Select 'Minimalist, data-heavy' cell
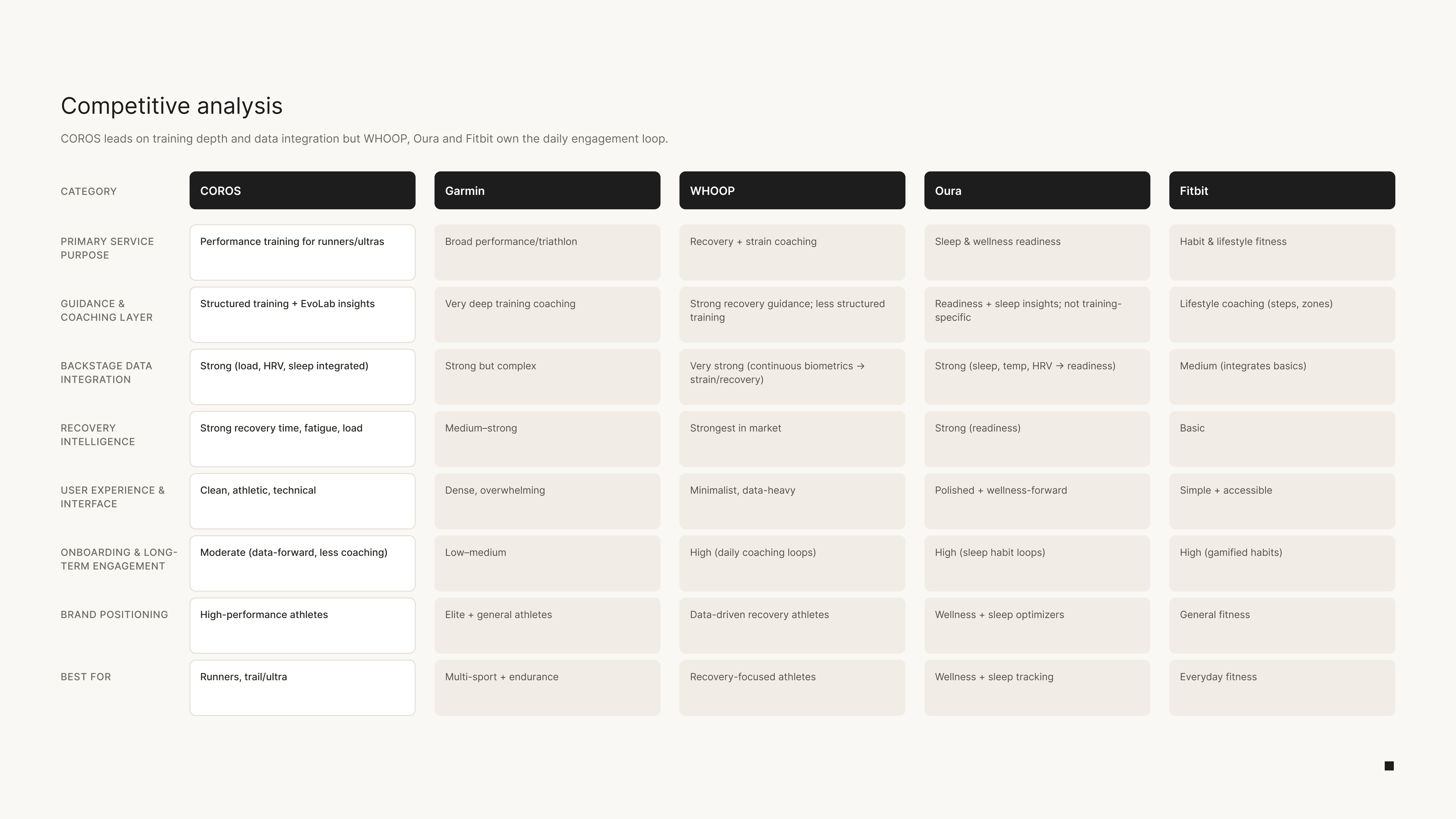Screen dimensions: 1456x819 792,501
